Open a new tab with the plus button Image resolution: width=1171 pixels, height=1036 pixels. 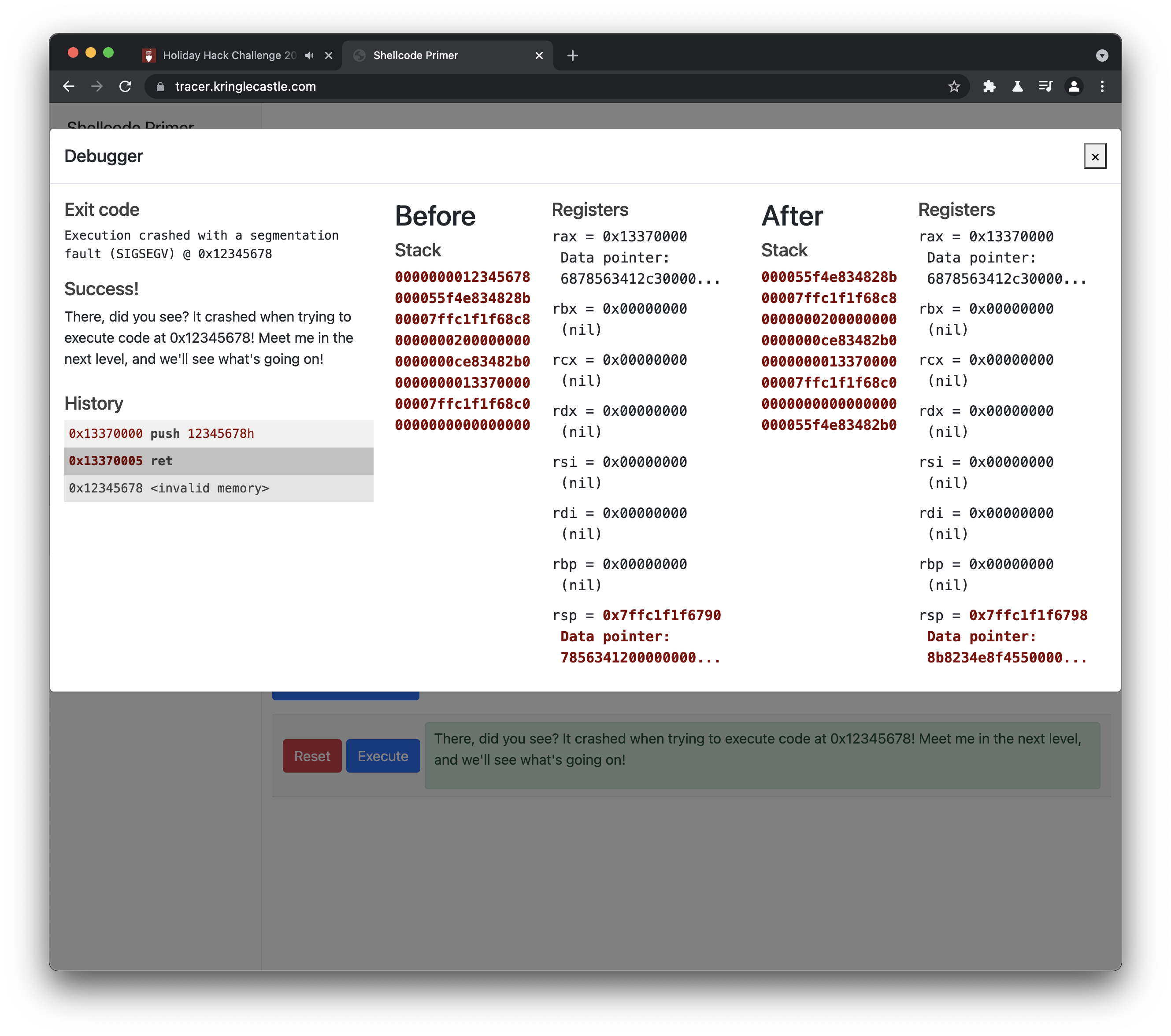pyautogui.click(x=572, y=55)
